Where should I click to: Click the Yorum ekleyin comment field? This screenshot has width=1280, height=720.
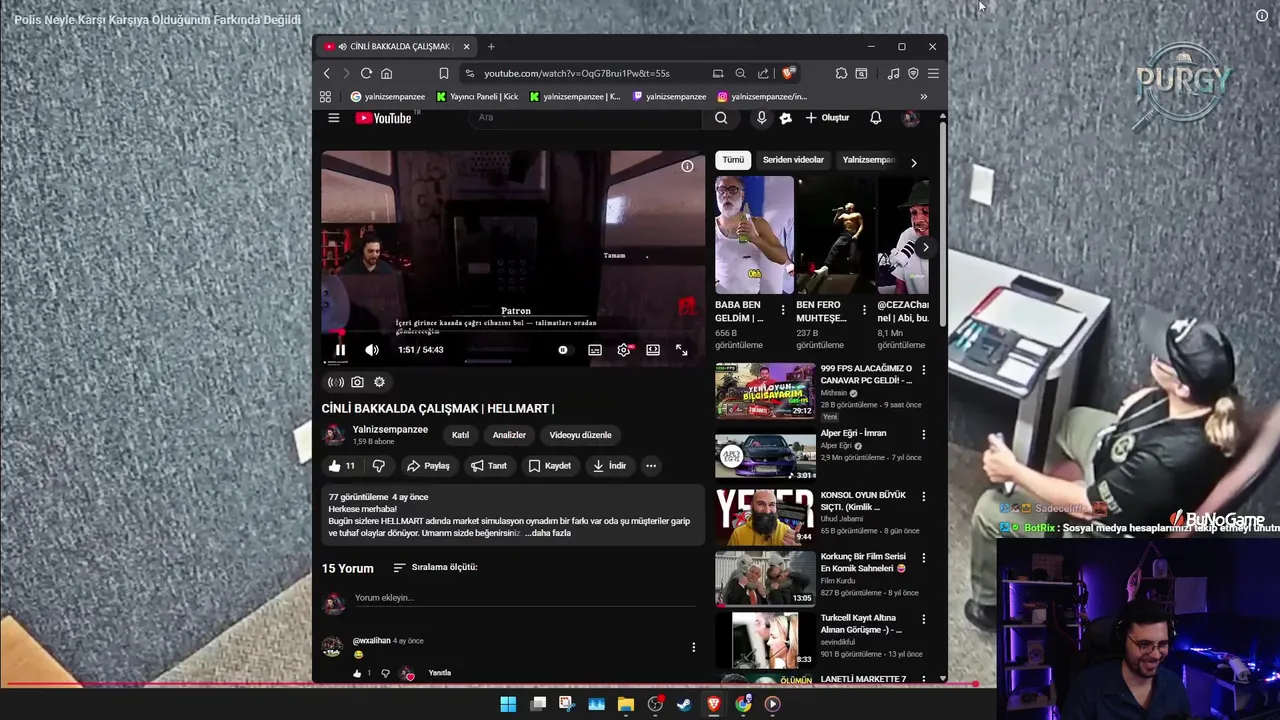tap(525, 598)
